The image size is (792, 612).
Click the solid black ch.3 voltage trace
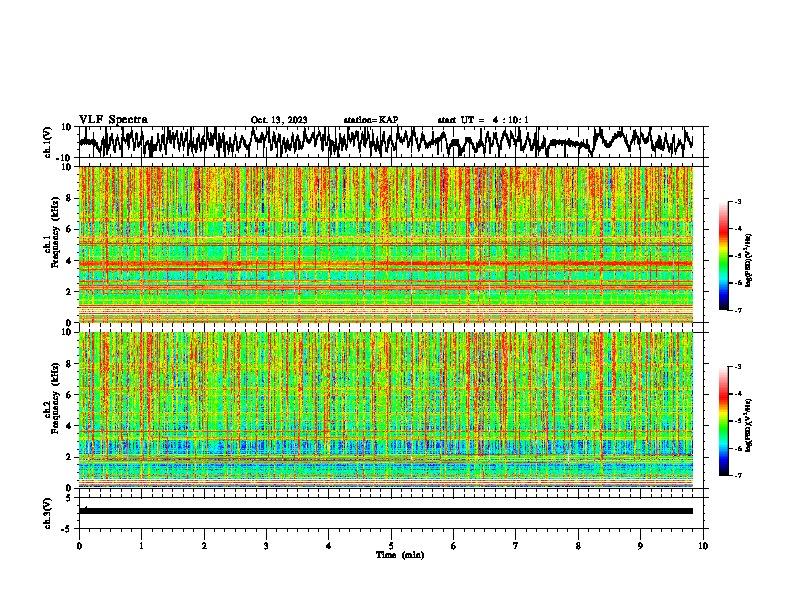tap(386, 511)
